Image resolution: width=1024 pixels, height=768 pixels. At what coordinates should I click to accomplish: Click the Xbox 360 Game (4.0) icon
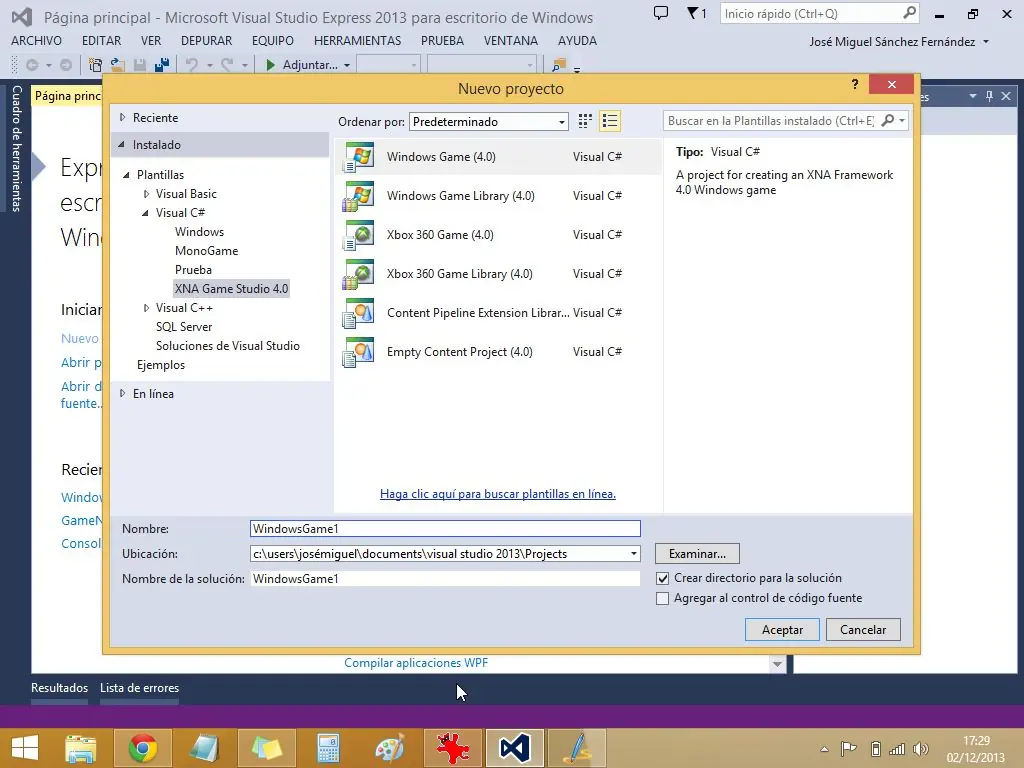[358, 235]
